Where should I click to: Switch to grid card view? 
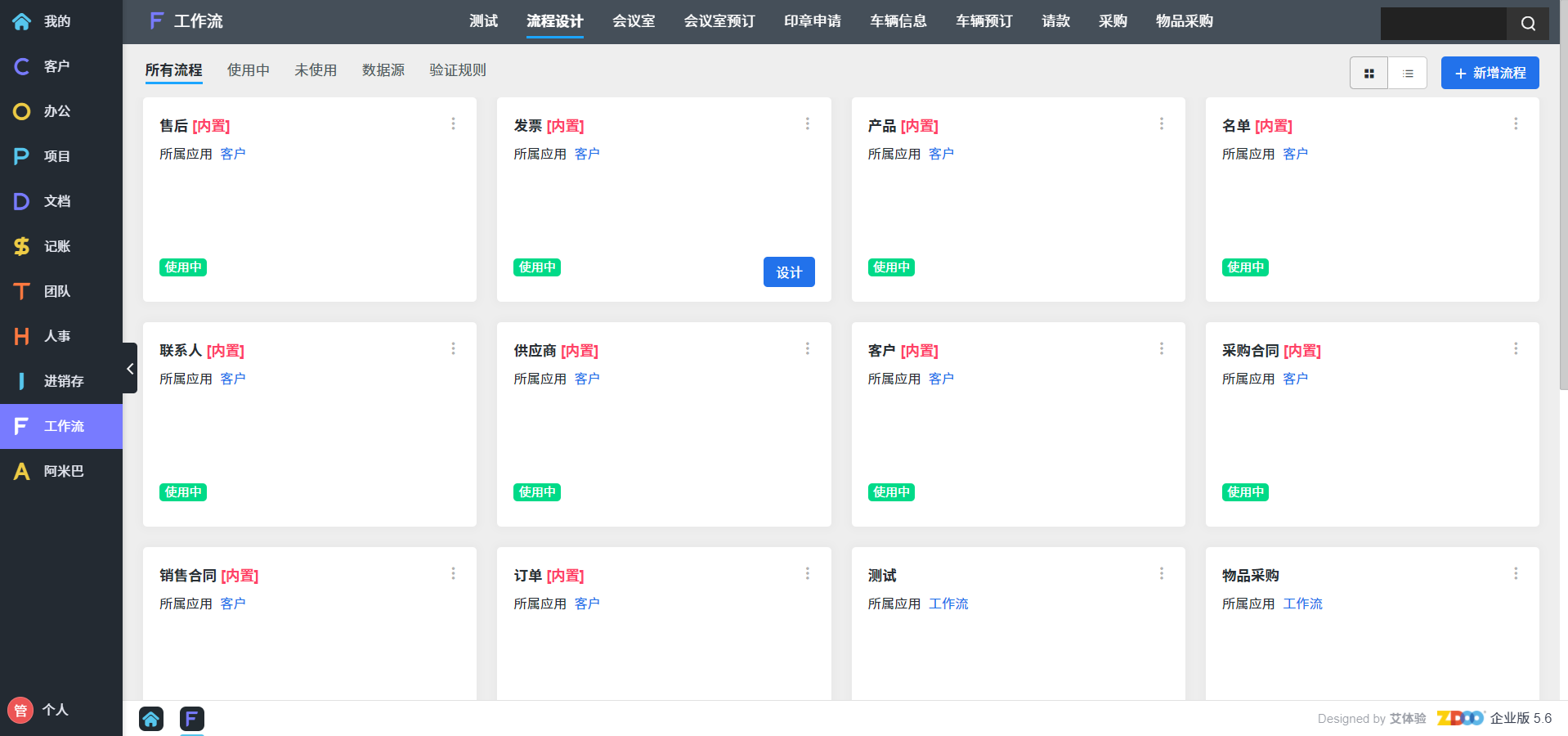[x=1369, y=74]
